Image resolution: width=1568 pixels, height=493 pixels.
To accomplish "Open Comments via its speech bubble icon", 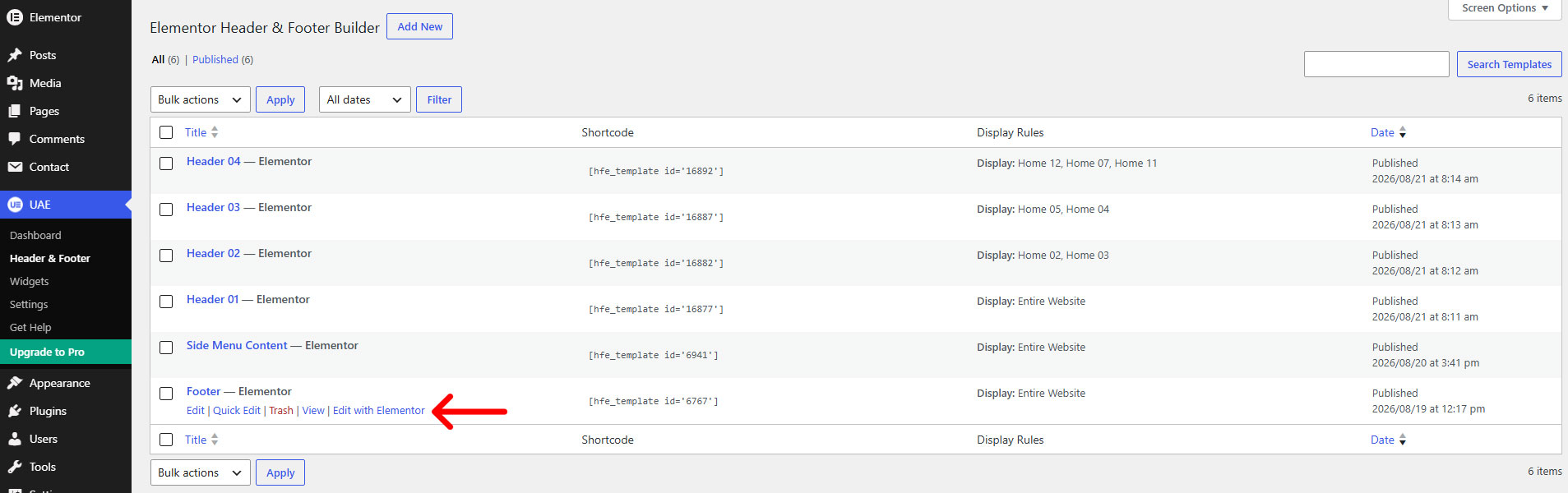I will 15,139.
